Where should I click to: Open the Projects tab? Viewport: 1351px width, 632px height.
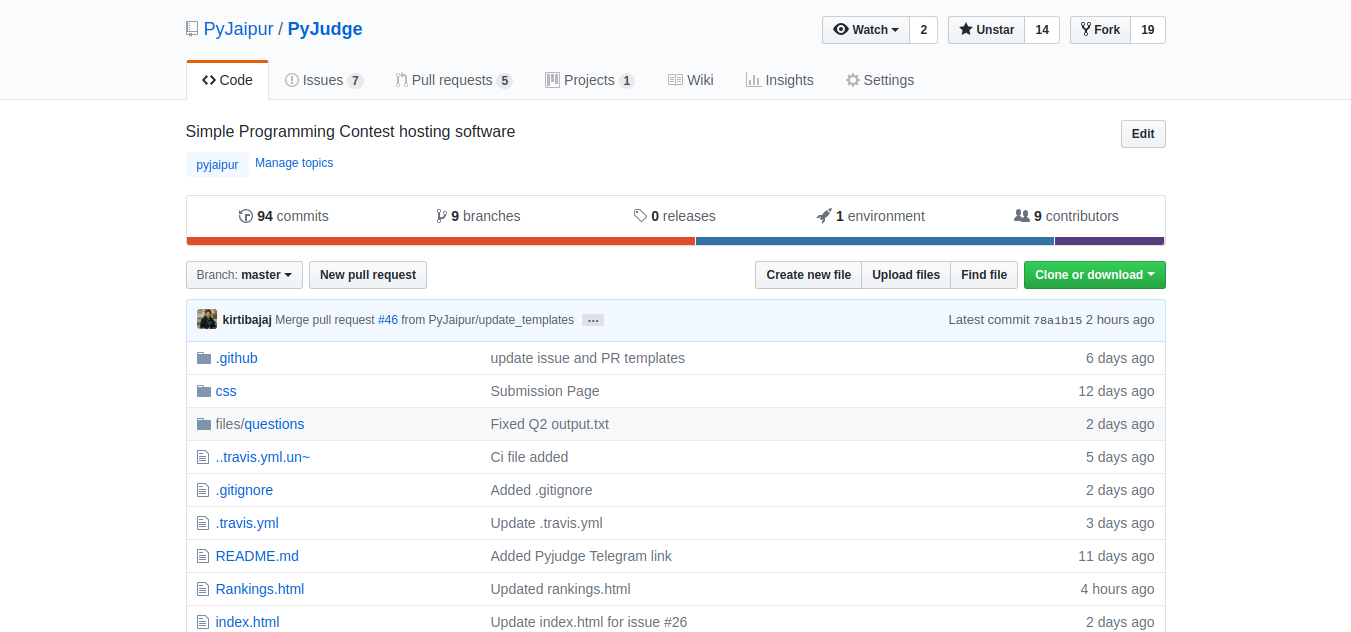[x=590, y=80]
